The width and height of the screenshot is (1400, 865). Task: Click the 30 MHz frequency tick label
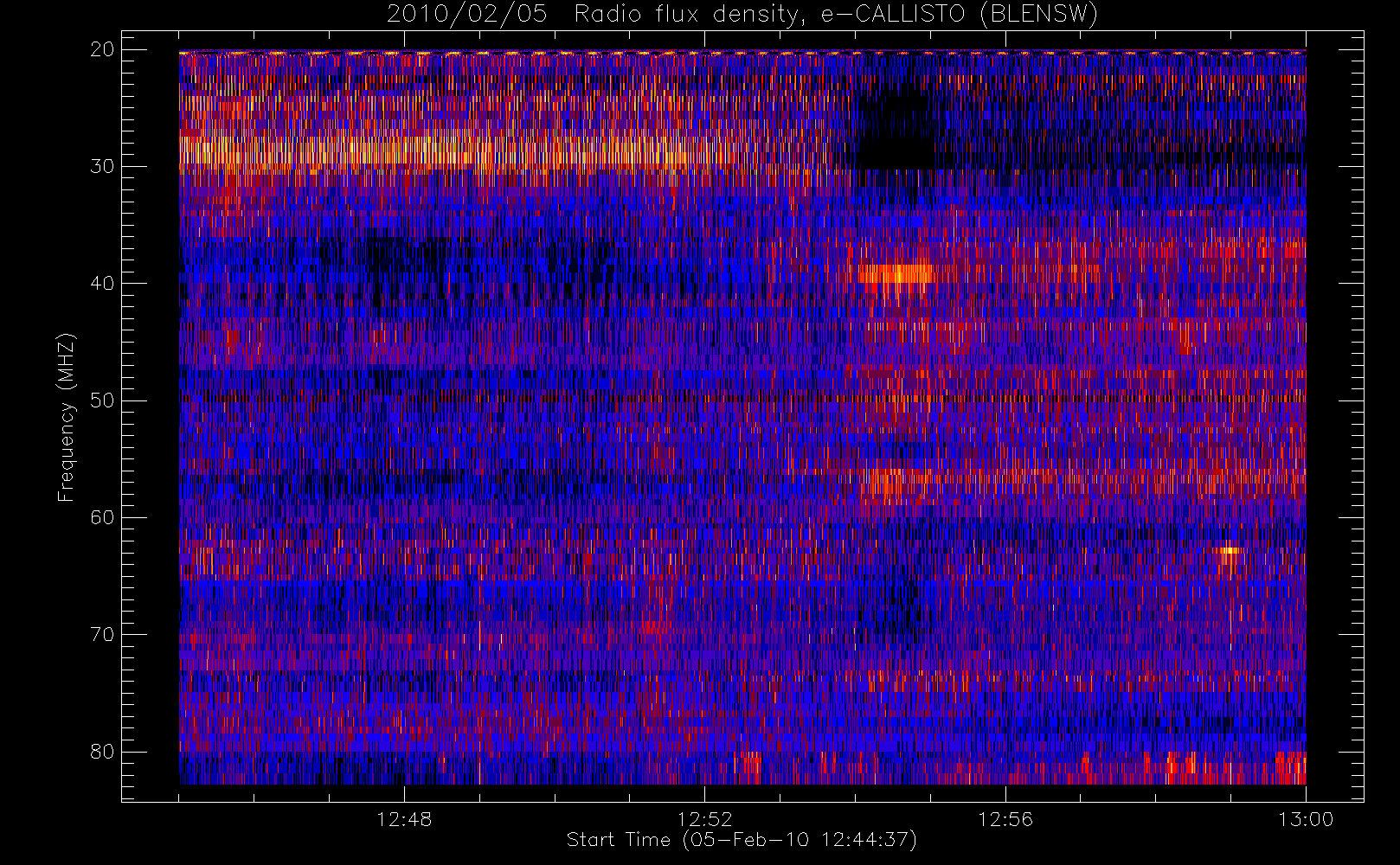point(102,166)
